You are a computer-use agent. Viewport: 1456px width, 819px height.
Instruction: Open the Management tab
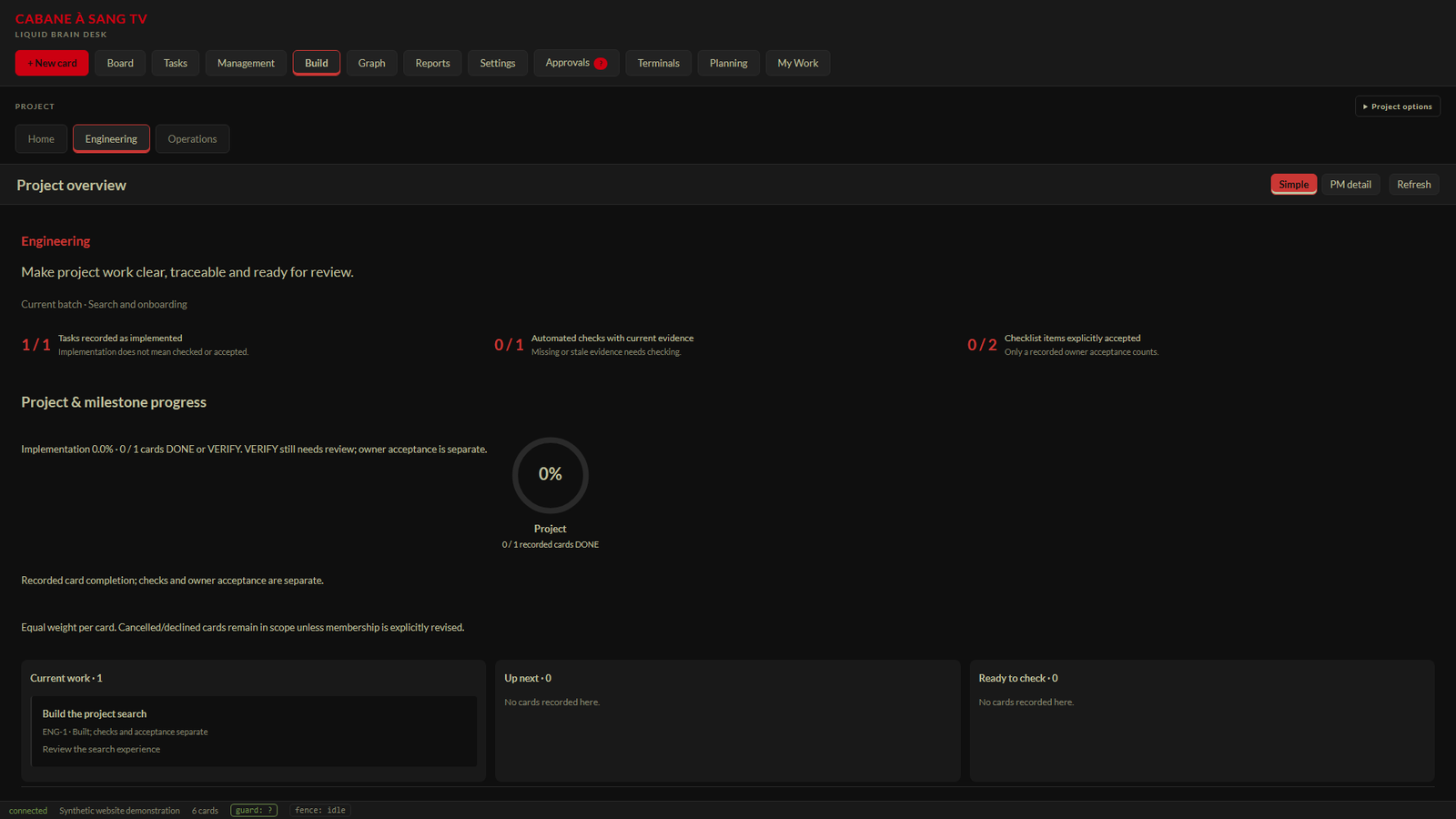tap(246, 63)
